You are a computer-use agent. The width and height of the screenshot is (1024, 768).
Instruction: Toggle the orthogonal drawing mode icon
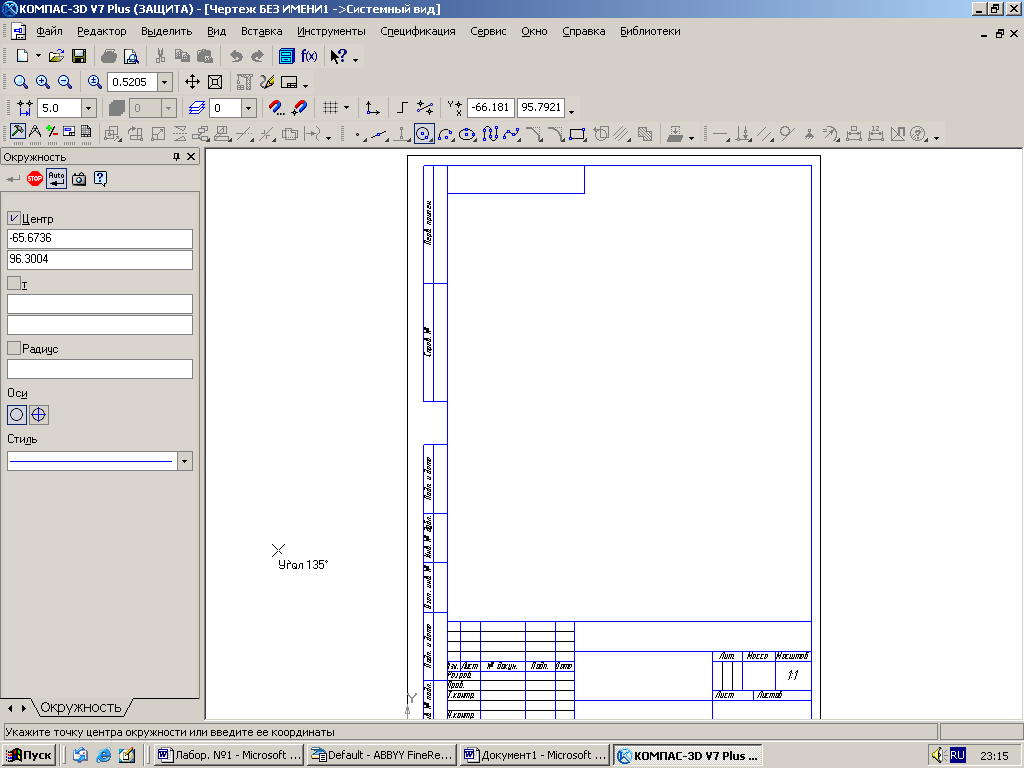[402, 108]
